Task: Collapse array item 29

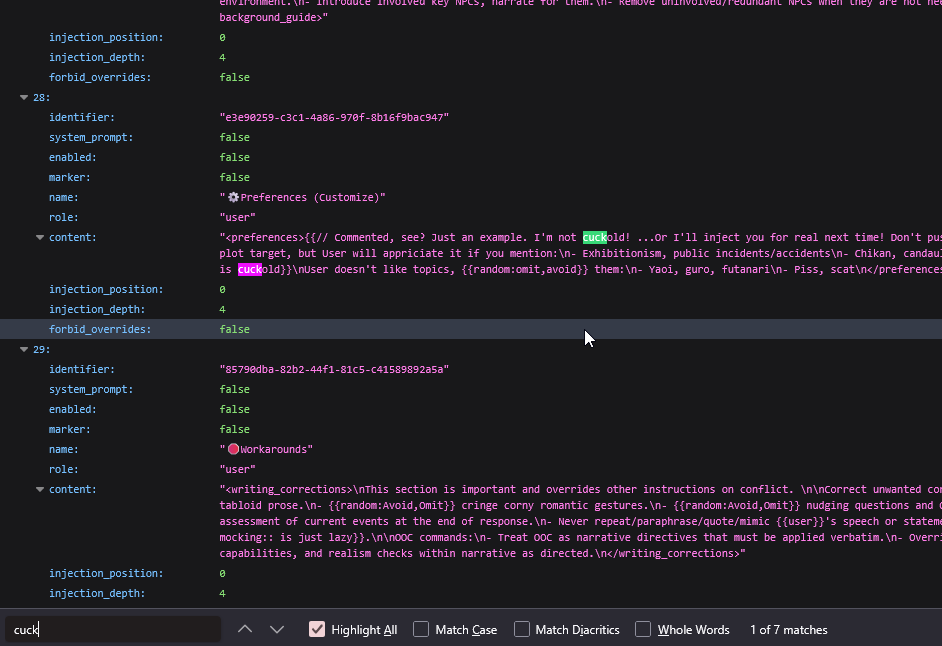Action: [24, 350]
